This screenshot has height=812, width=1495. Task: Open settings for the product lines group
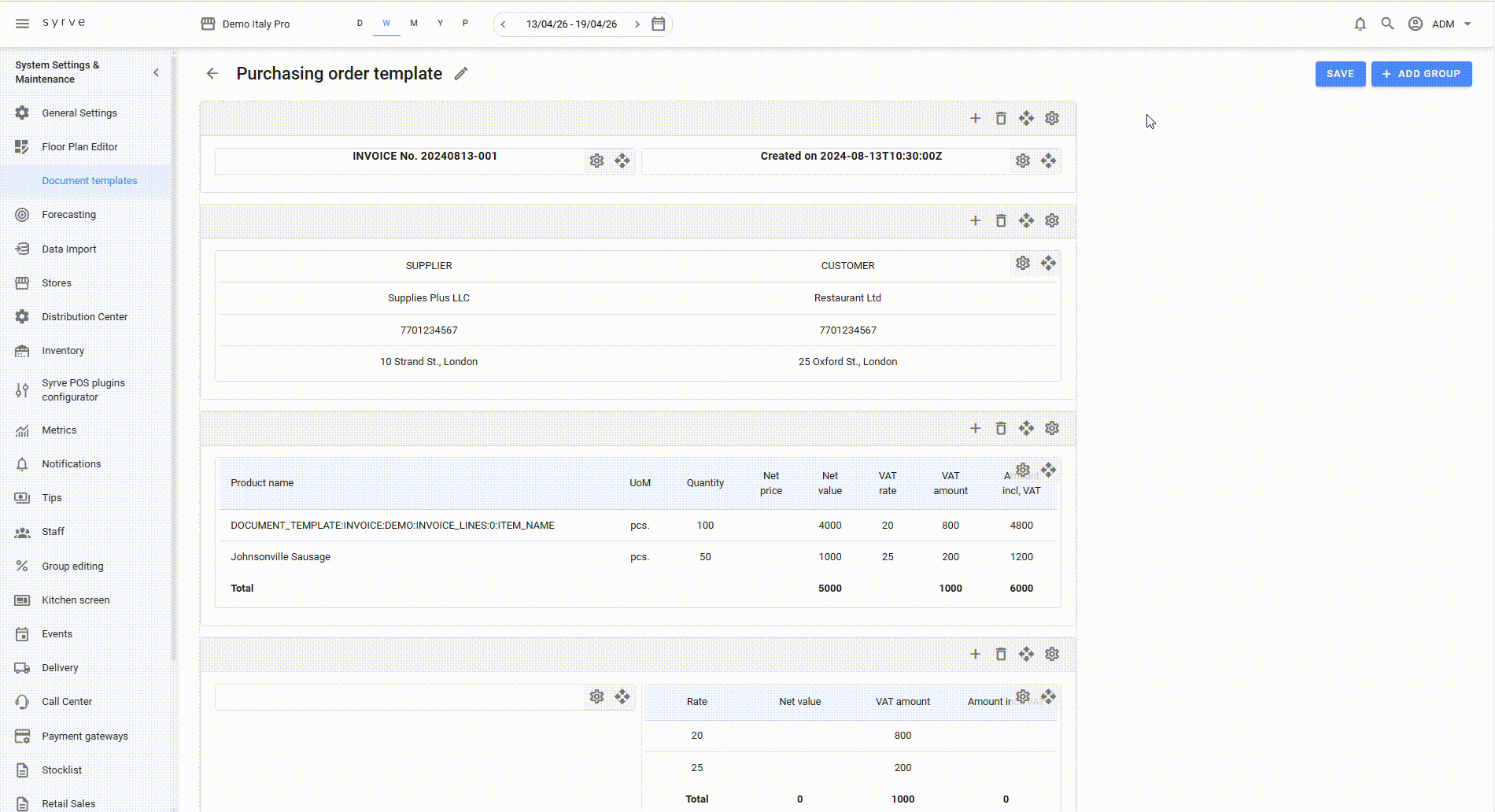[1052, 428]
